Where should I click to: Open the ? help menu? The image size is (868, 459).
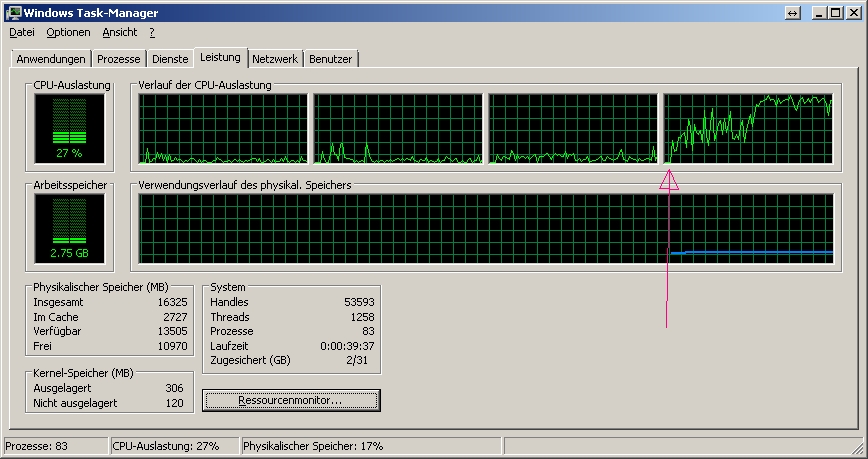(152, 32)
